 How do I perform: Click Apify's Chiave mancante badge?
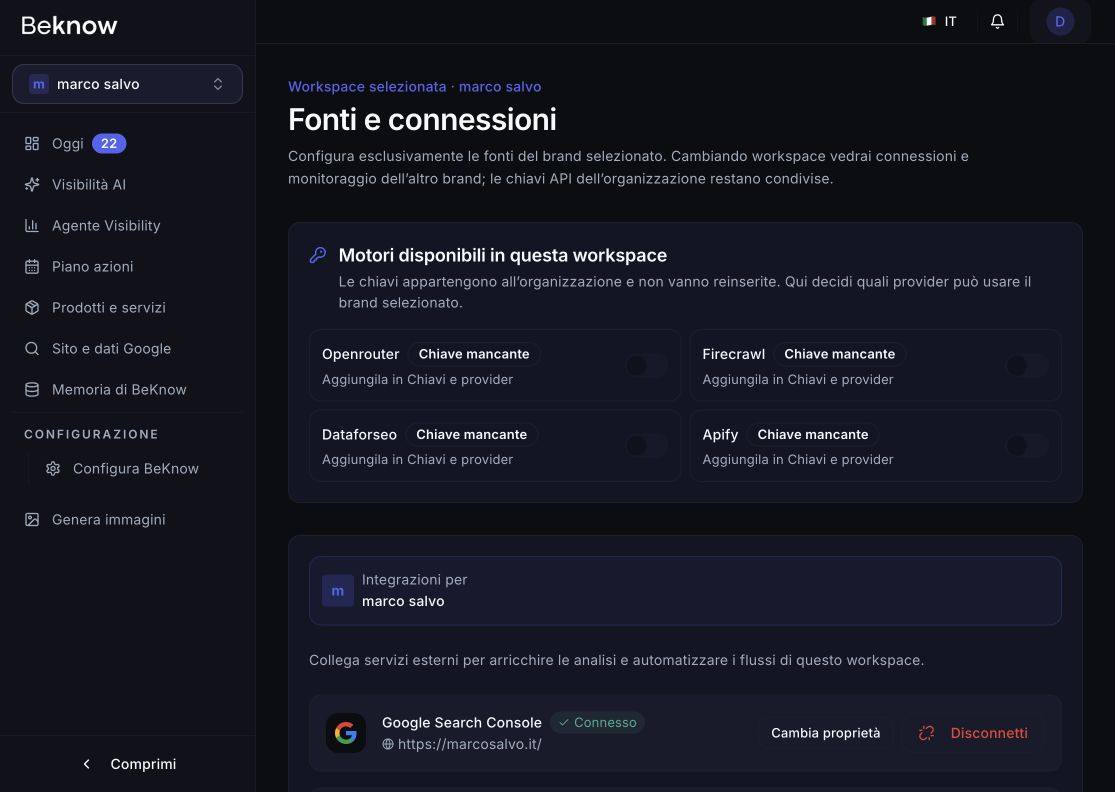point(813,434)
